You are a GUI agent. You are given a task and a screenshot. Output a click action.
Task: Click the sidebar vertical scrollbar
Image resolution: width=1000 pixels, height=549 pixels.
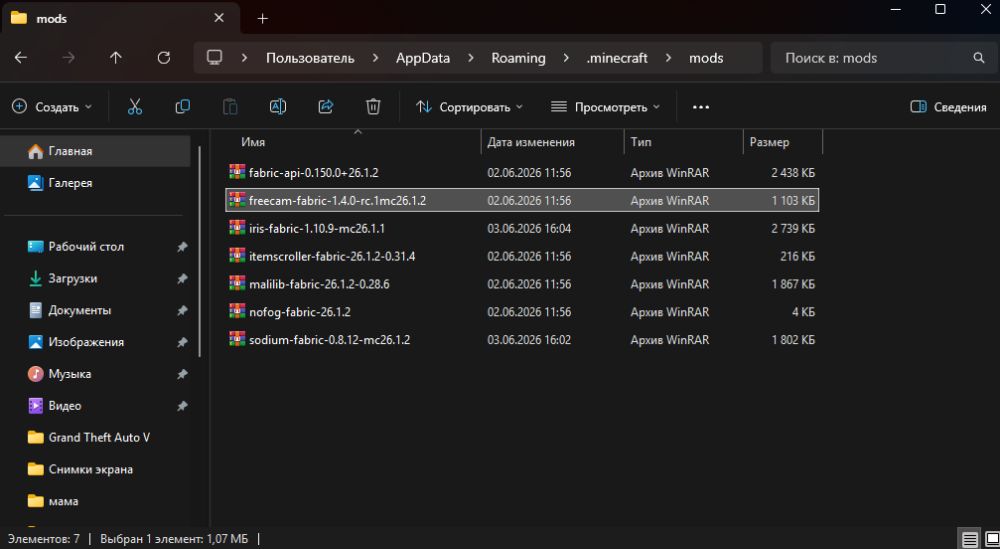pos(200,251)
